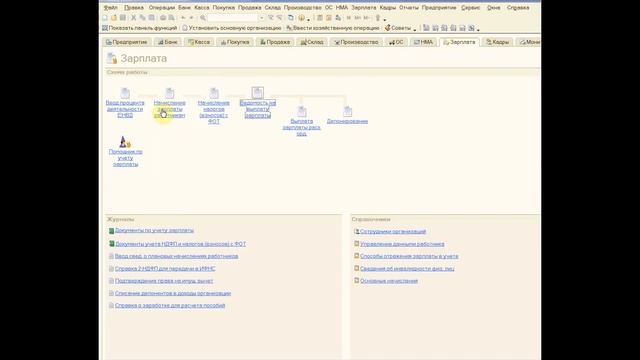Open Документы по учету зарплаты journal link

pyautogui.click(x=154, y=231)
